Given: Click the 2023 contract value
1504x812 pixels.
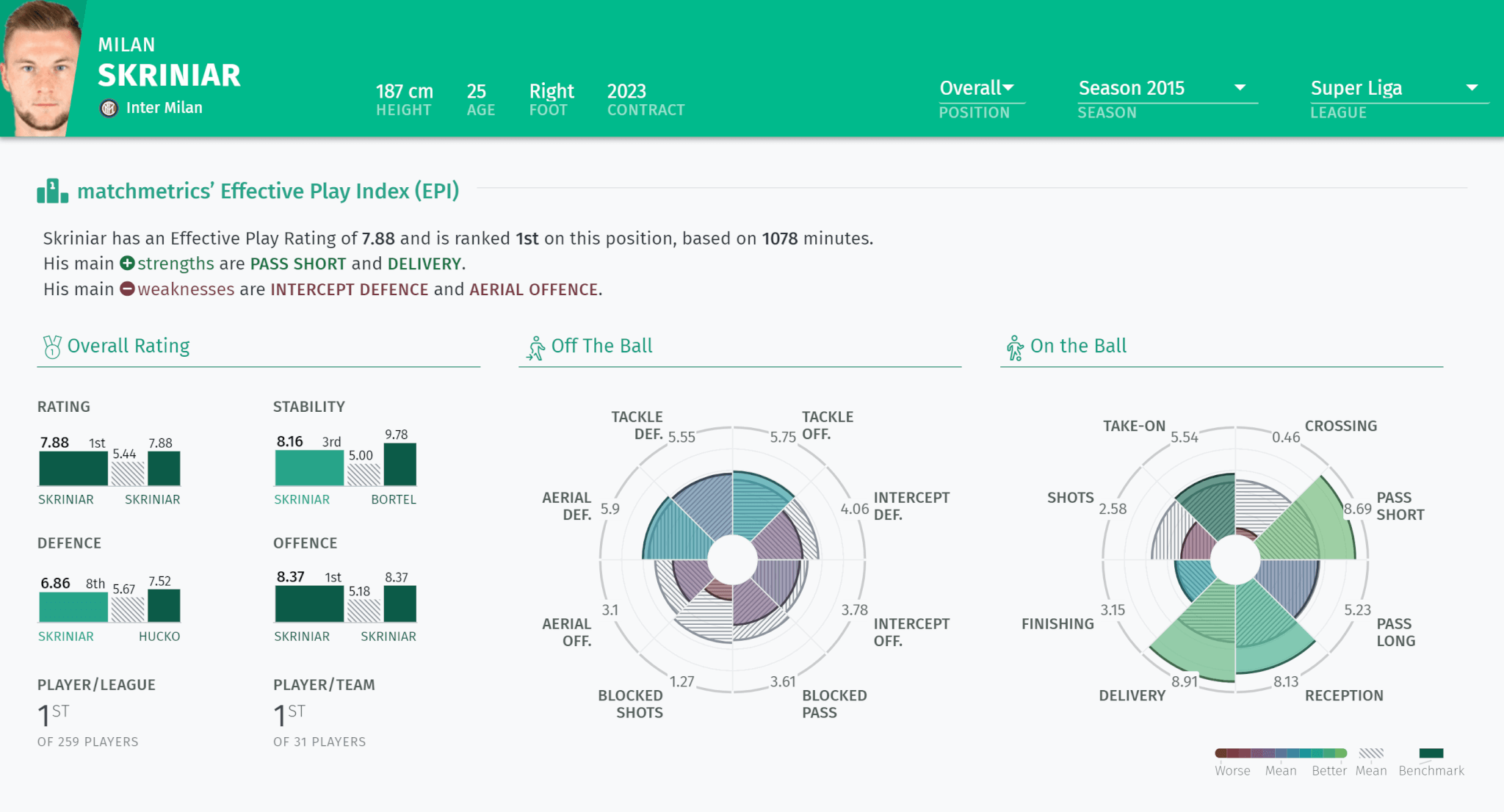Looking at the screenshot, I should 626,91.
